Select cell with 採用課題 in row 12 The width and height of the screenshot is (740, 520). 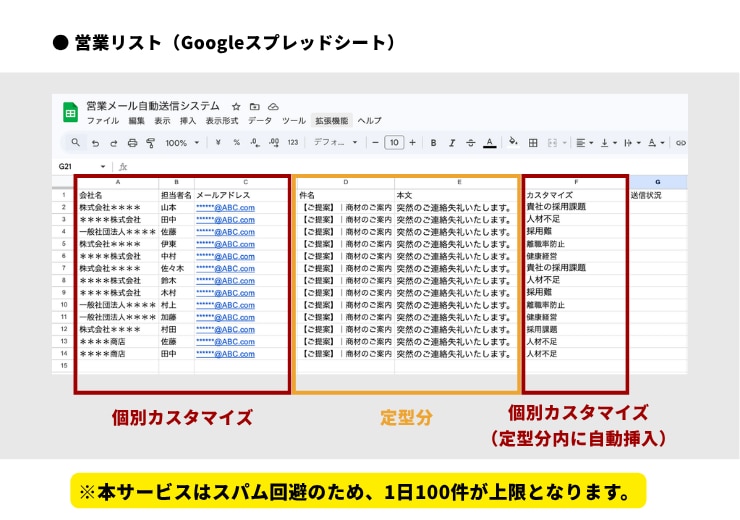click(575, 329)
